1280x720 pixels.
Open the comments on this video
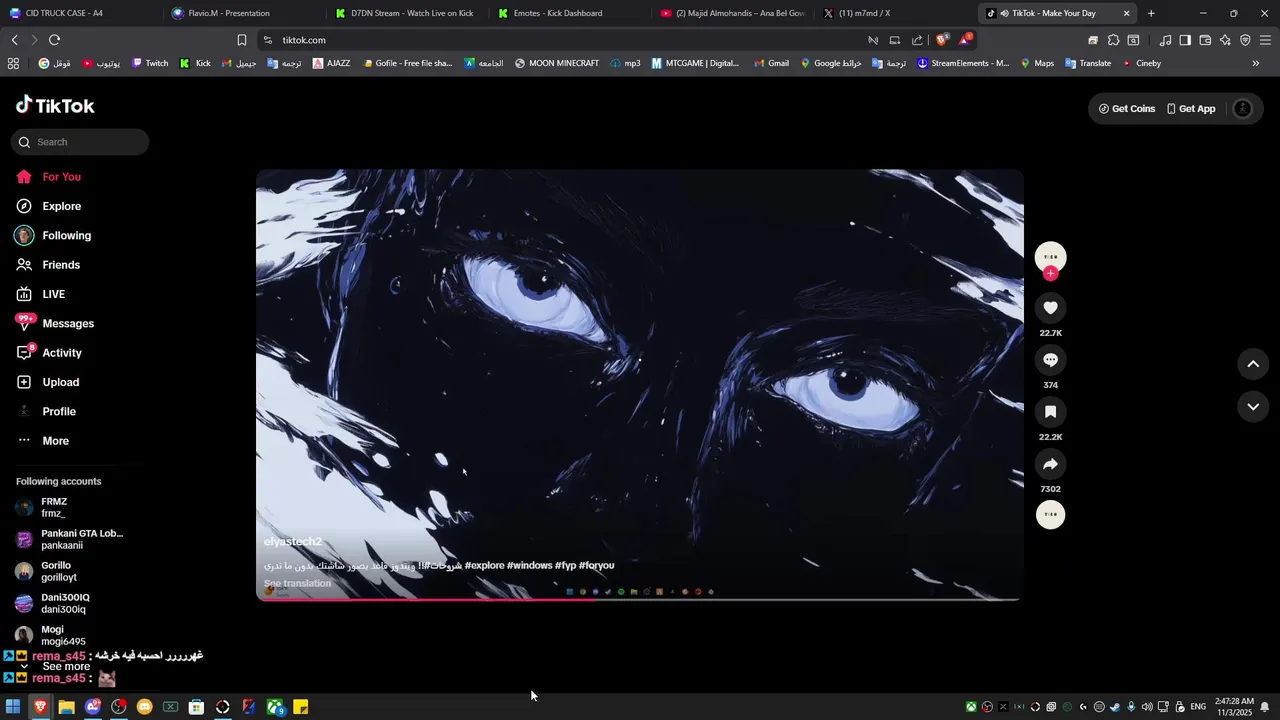point(1050,360)
